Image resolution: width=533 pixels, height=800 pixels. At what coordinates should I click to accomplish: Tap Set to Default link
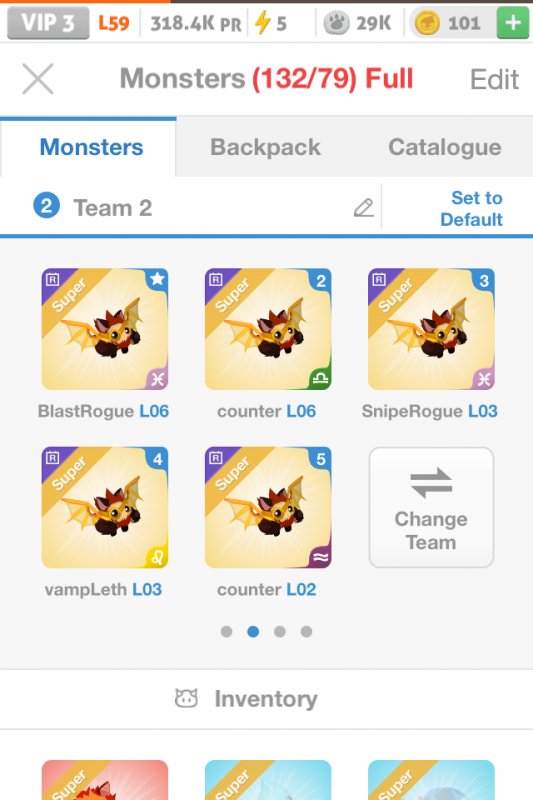pyautogui.click(x=472, y=209)
